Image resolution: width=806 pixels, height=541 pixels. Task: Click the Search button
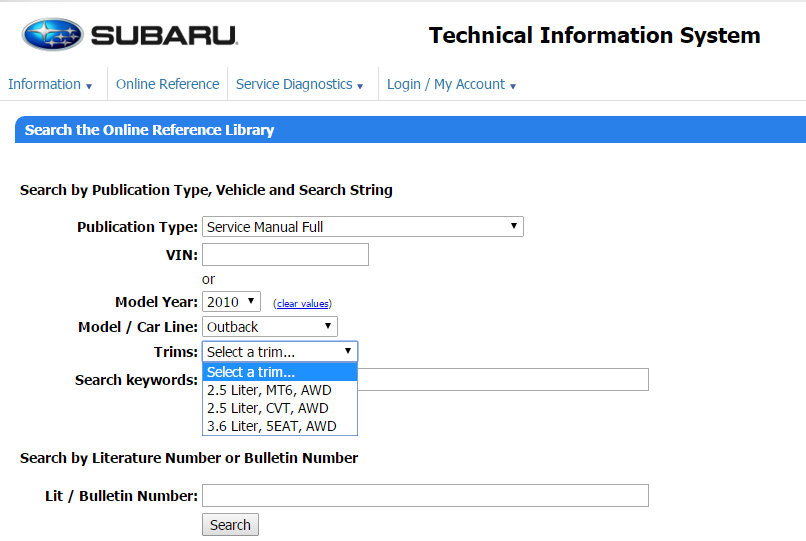pyautogui.click(x=230, y=525)
